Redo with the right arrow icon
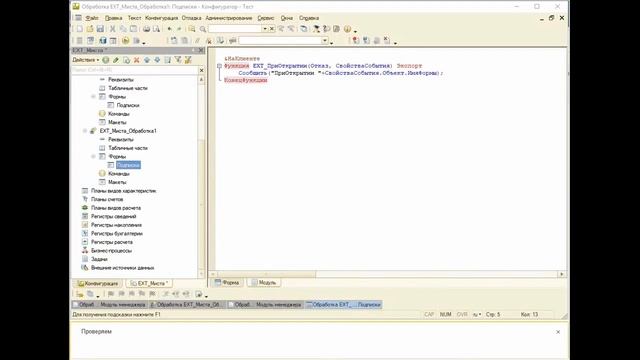 point(179,29)
